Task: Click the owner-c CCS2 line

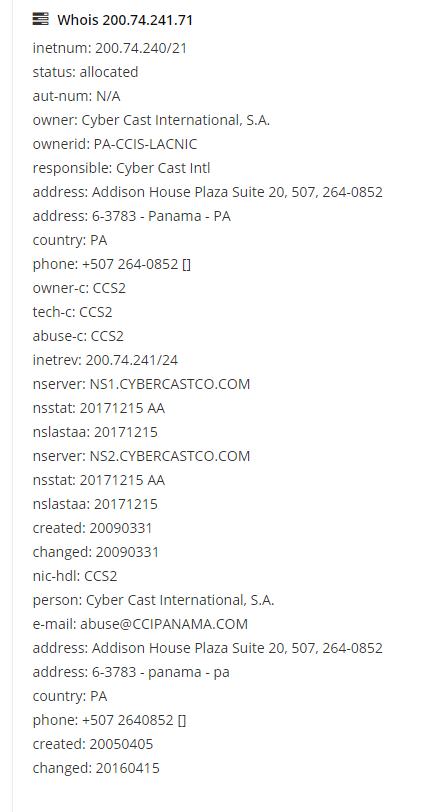Action: click(79, 288)
